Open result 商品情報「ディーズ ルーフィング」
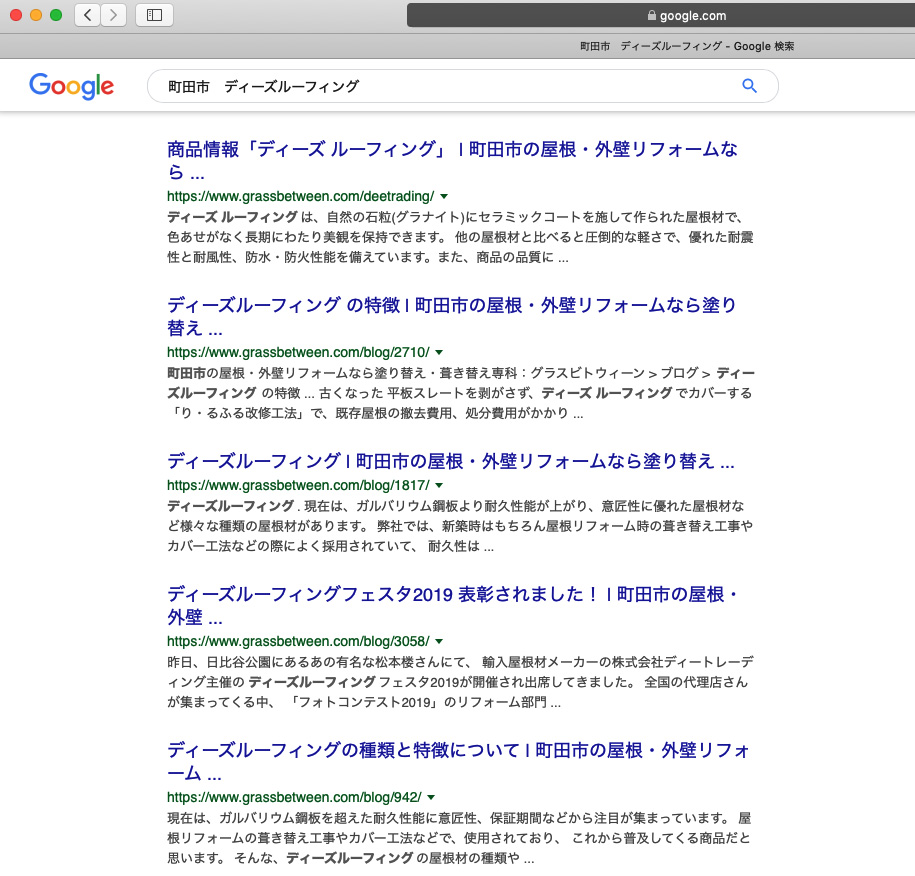Viewport: 915px width, 876px height. pyautogui.click(x=452, y=160)
